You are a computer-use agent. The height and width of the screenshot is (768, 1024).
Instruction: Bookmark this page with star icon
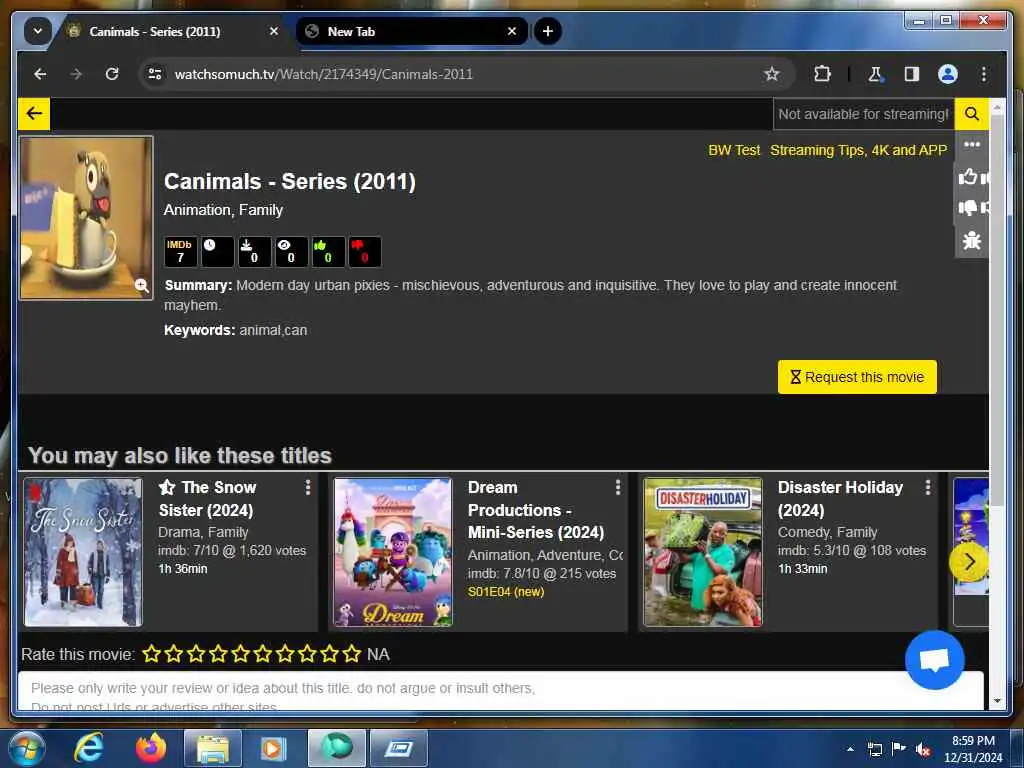(x=772, y=74)
